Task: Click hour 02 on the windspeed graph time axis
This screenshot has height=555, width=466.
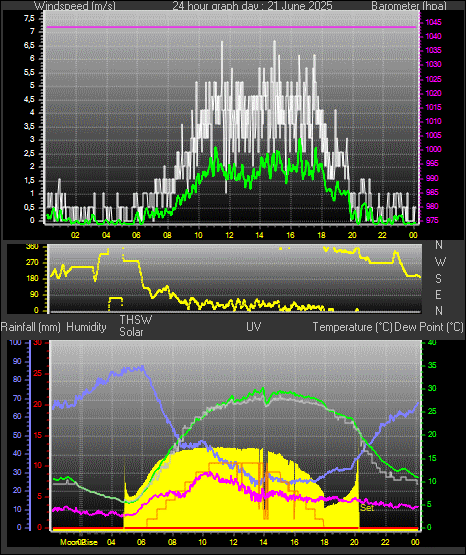Action: pyautogui.click(x=75, y=235)
